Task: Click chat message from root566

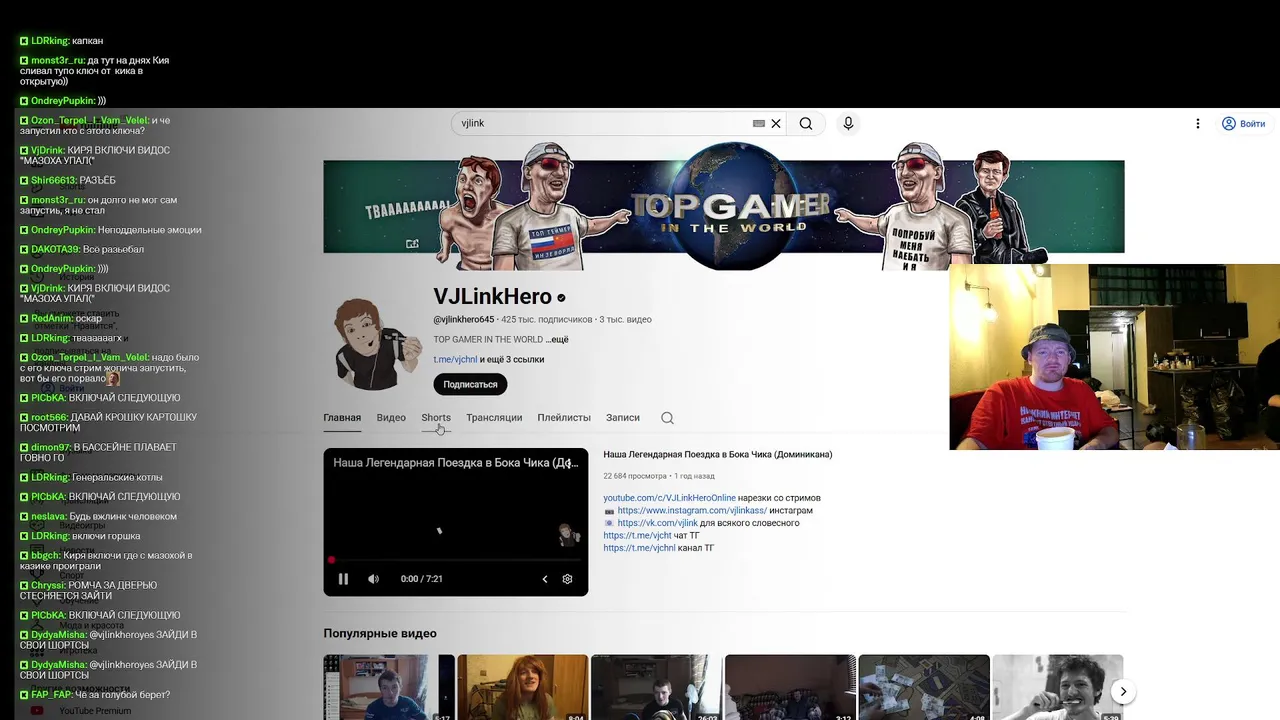Action: (108, 422)
